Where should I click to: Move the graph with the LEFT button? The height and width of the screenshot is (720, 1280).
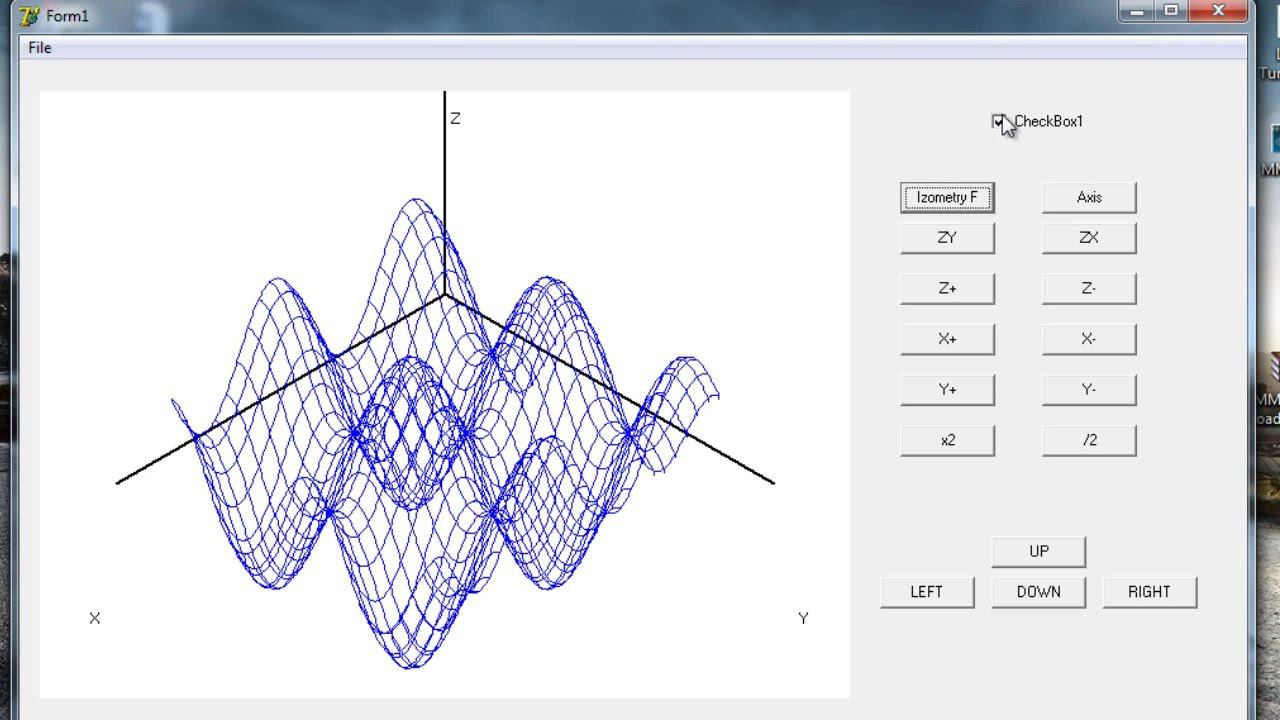click(x=927, y=591)
